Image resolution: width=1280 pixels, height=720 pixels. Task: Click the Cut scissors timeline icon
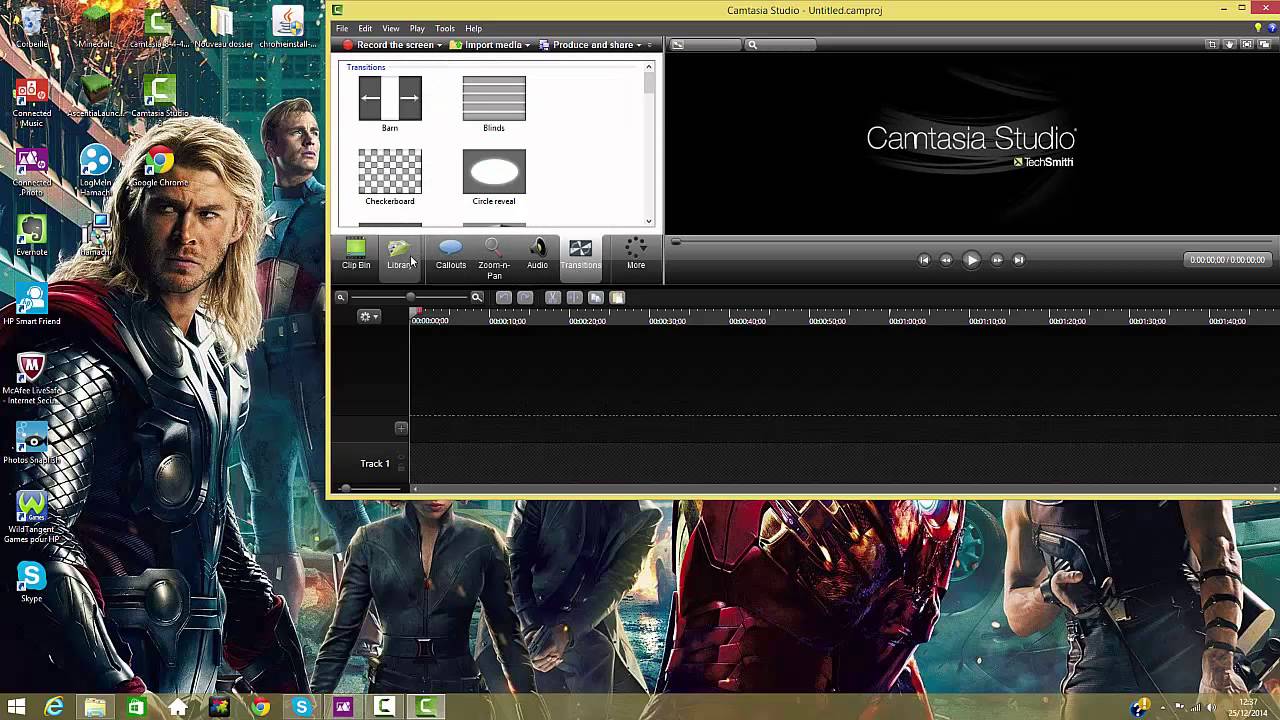click(553, 297)
